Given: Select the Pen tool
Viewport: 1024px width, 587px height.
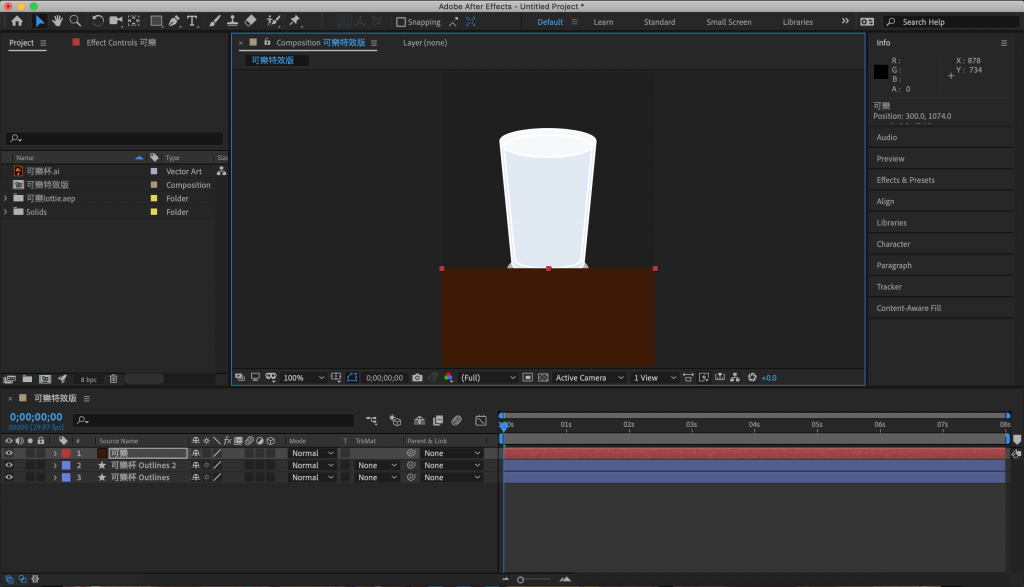Looking at the screenshot, I should tap(174, 21).
